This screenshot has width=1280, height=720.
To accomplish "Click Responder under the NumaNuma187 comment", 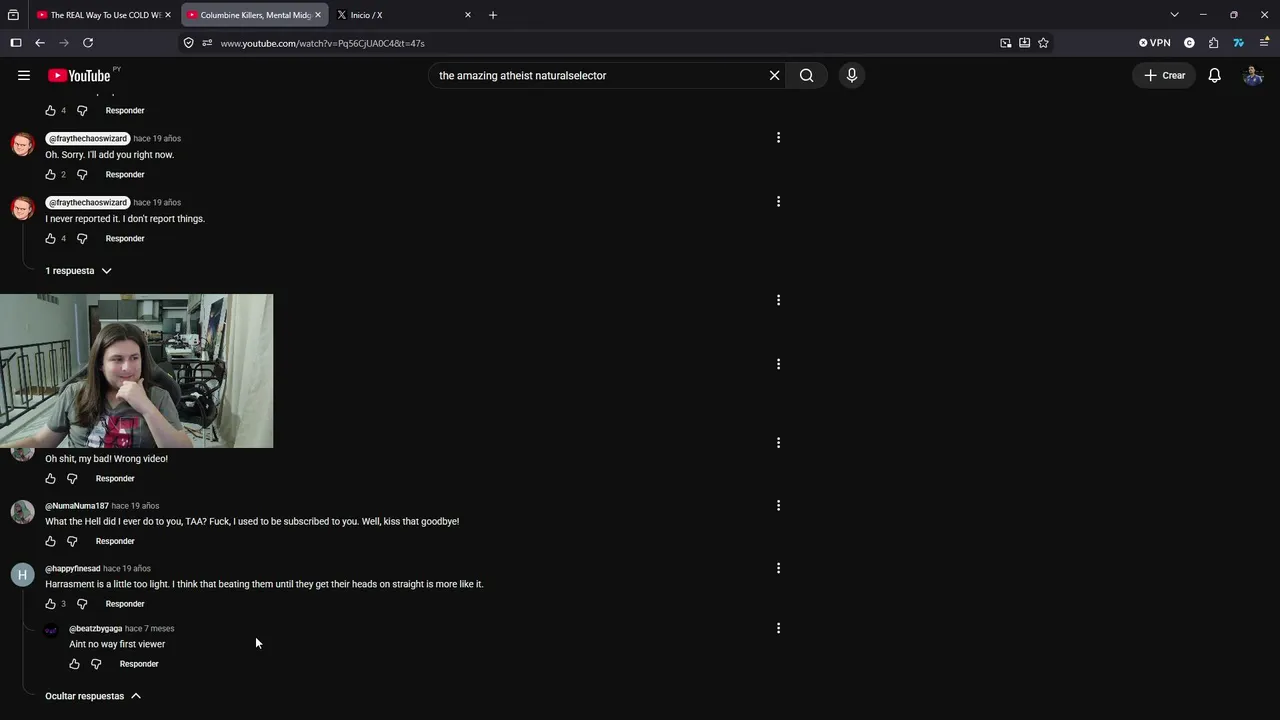I will coord(115,541).
